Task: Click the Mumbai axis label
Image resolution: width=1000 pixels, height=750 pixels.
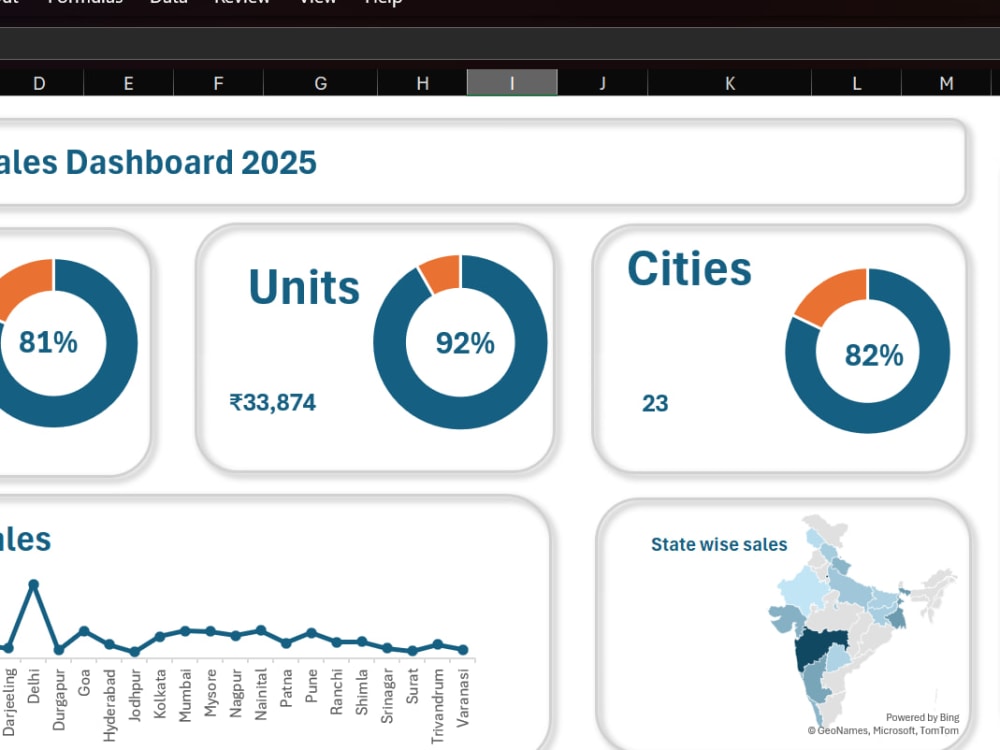Action: 185,695
